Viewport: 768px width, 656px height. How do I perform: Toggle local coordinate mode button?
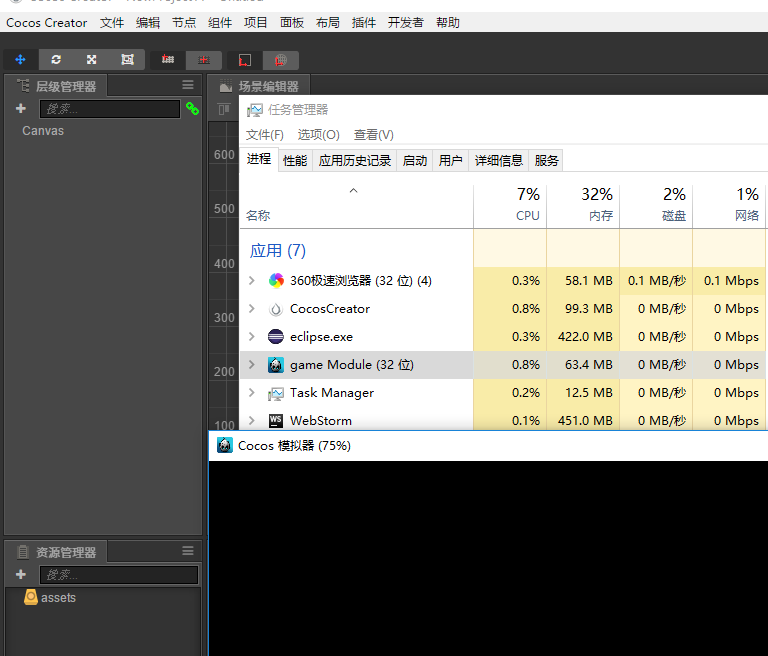pyautogui.click(x=244, y=60)
